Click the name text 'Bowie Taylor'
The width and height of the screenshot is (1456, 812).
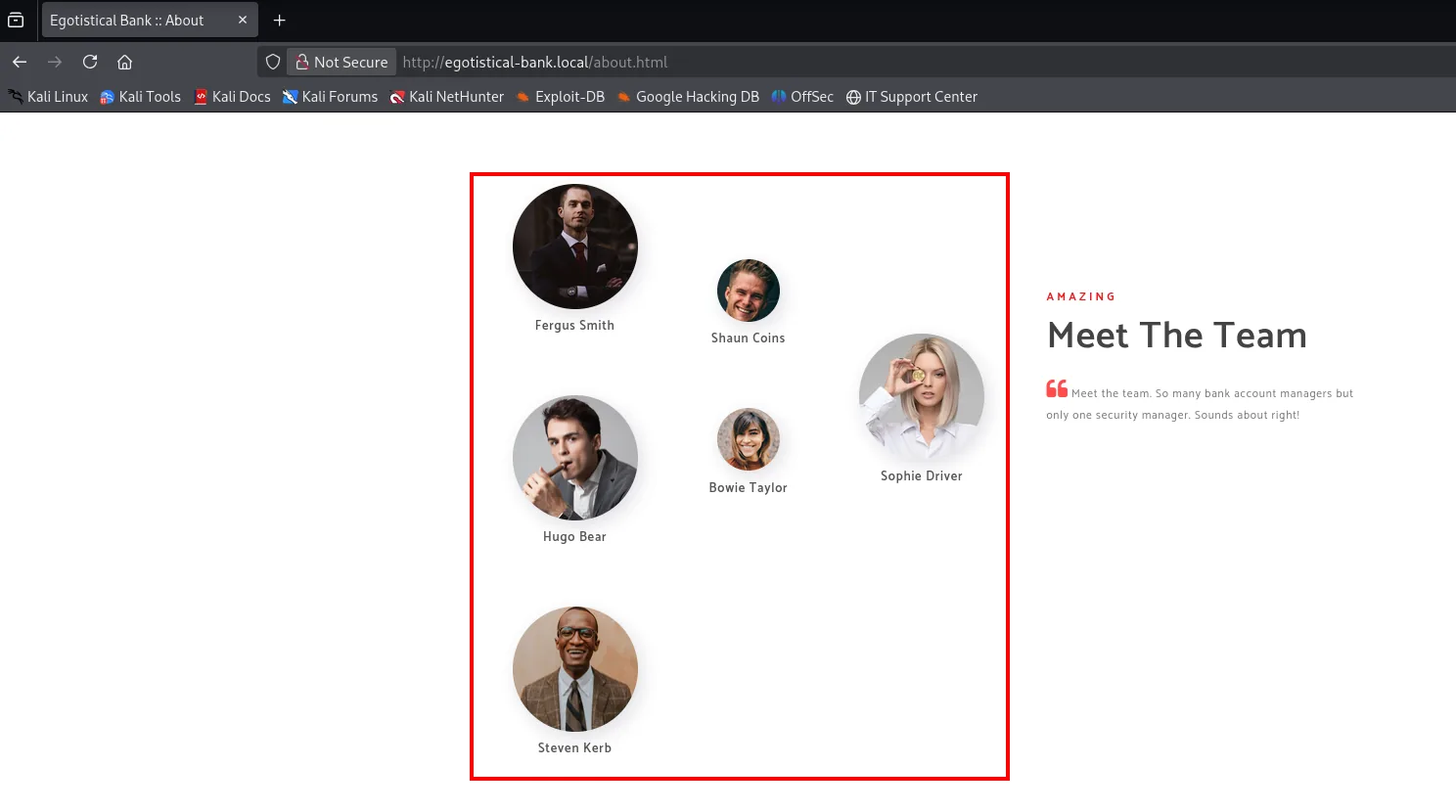click(749, 488)
